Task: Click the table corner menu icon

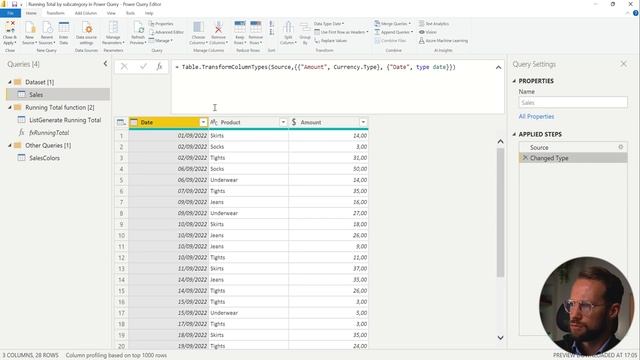Action: click(121, 122)
